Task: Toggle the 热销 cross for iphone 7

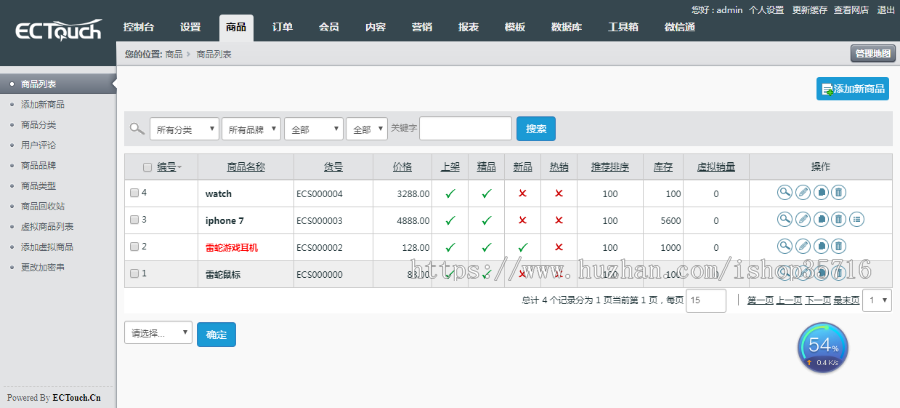Action: (558, 220)
